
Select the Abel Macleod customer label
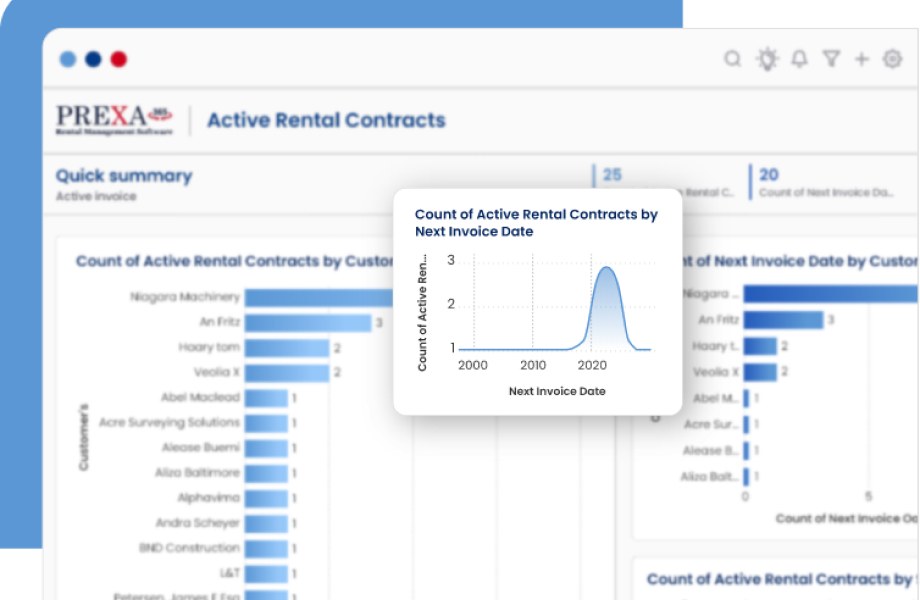tap(200, 397)
